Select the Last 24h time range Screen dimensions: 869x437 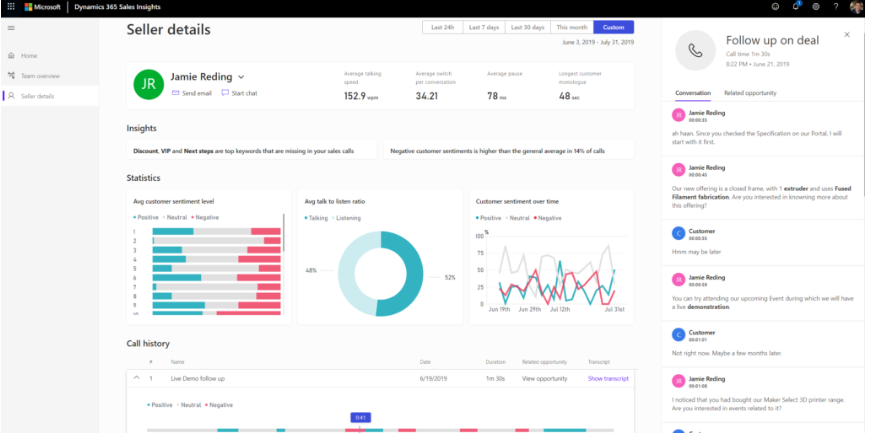pos(443,27)
